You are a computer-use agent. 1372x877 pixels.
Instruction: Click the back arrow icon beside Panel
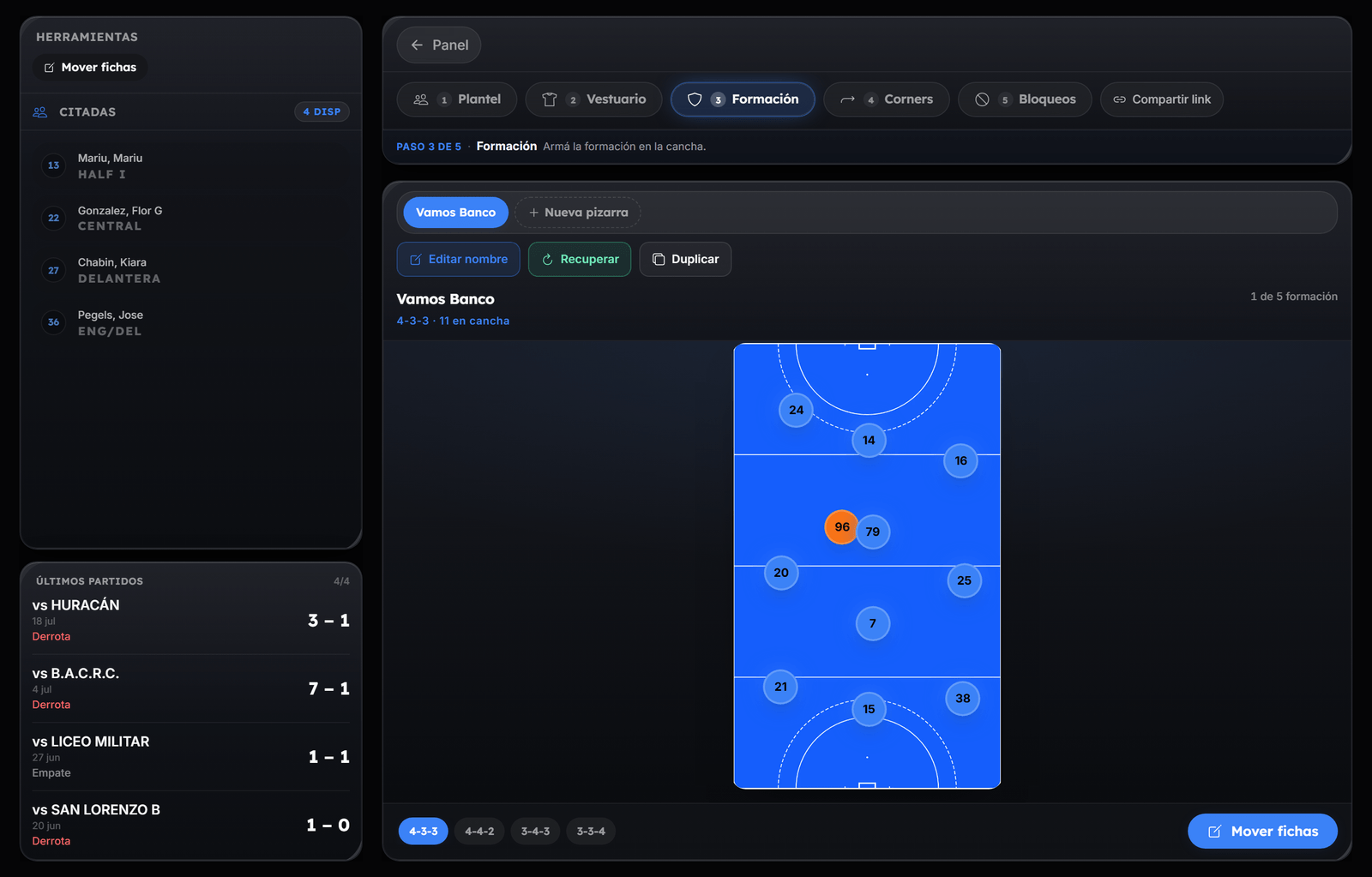[417, 45]
